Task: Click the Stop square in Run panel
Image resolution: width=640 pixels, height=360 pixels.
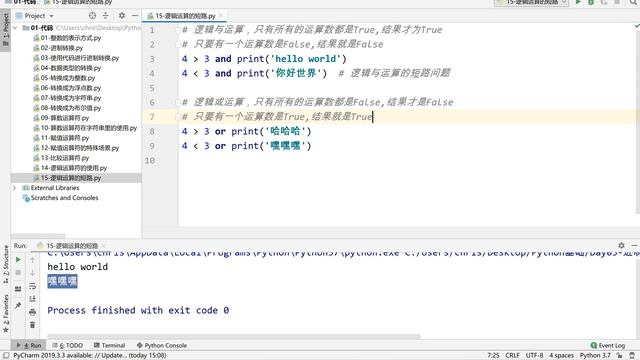Action: [18, 273]
